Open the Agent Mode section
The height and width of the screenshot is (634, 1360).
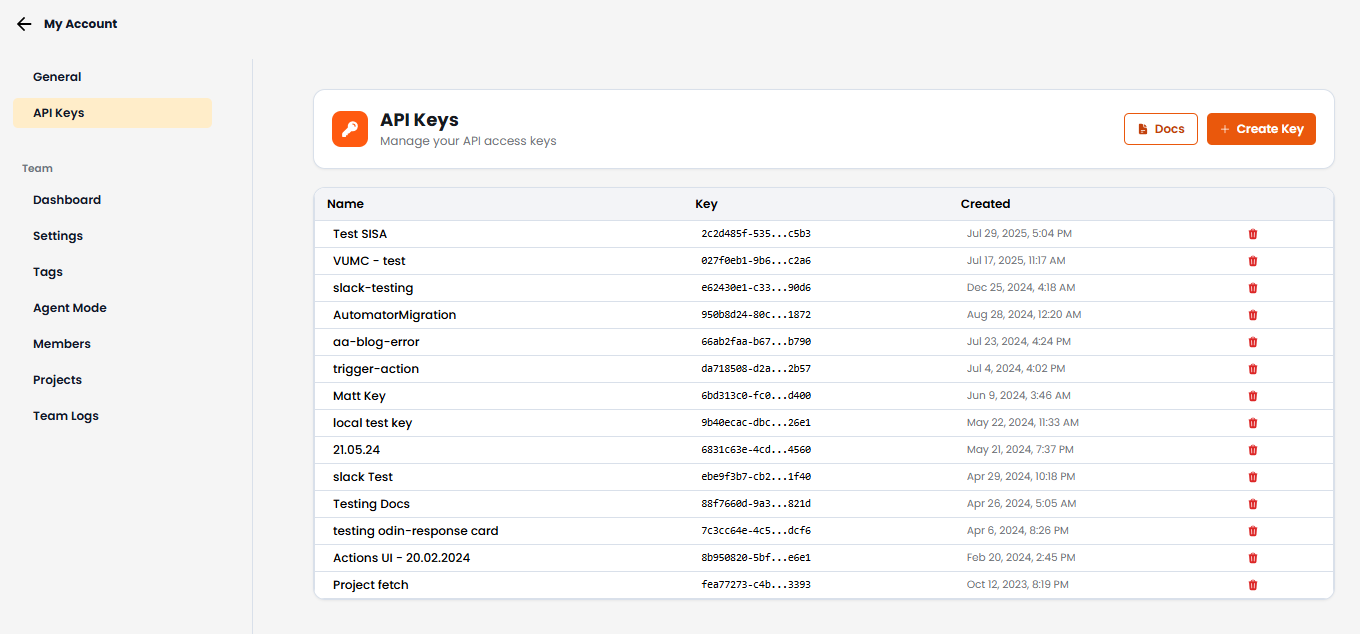coord(69,307)
